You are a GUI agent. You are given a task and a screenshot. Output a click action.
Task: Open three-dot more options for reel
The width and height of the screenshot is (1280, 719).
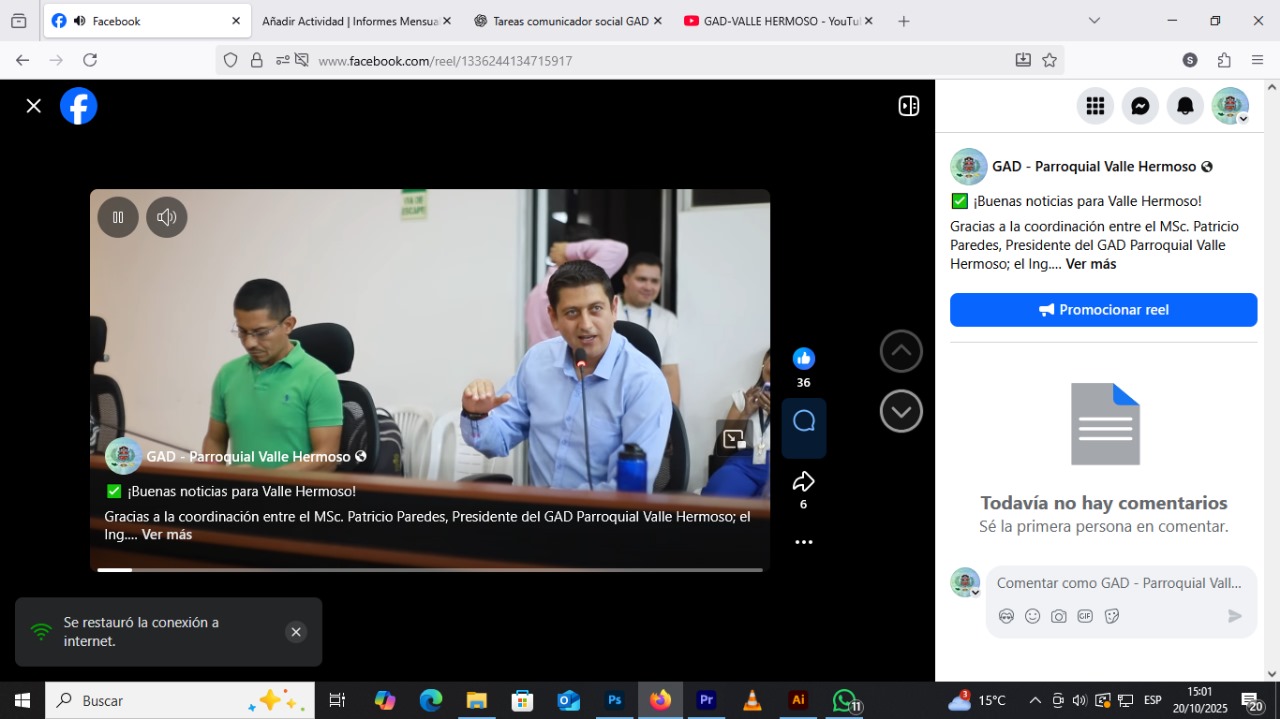tap(803, 542)
